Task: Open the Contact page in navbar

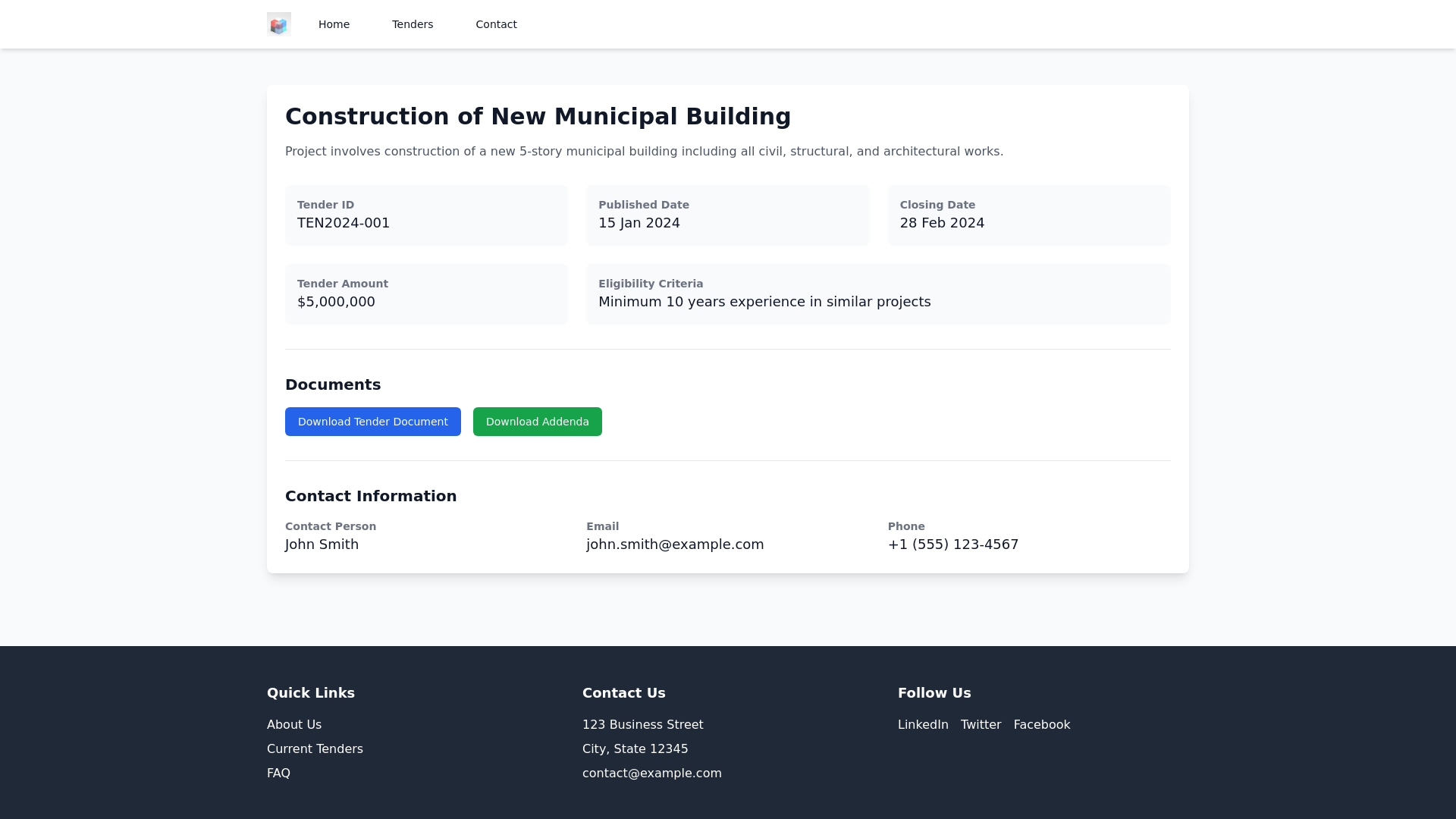Action: pyautogui.click(x=496, y=24)
